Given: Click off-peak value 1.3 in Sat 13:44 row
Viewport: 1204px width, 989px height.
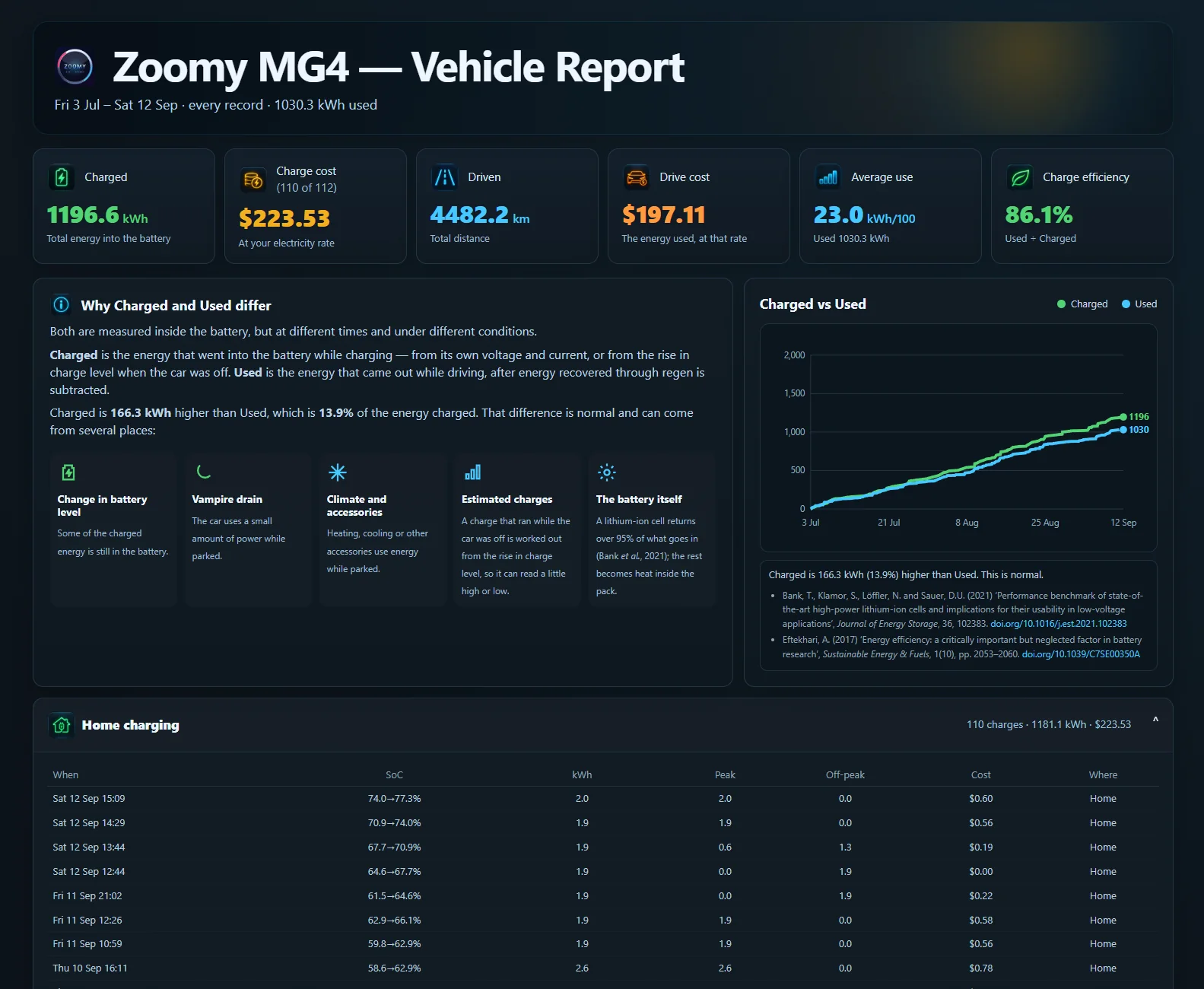Looking at the screenshot, I should click(845, 847).
